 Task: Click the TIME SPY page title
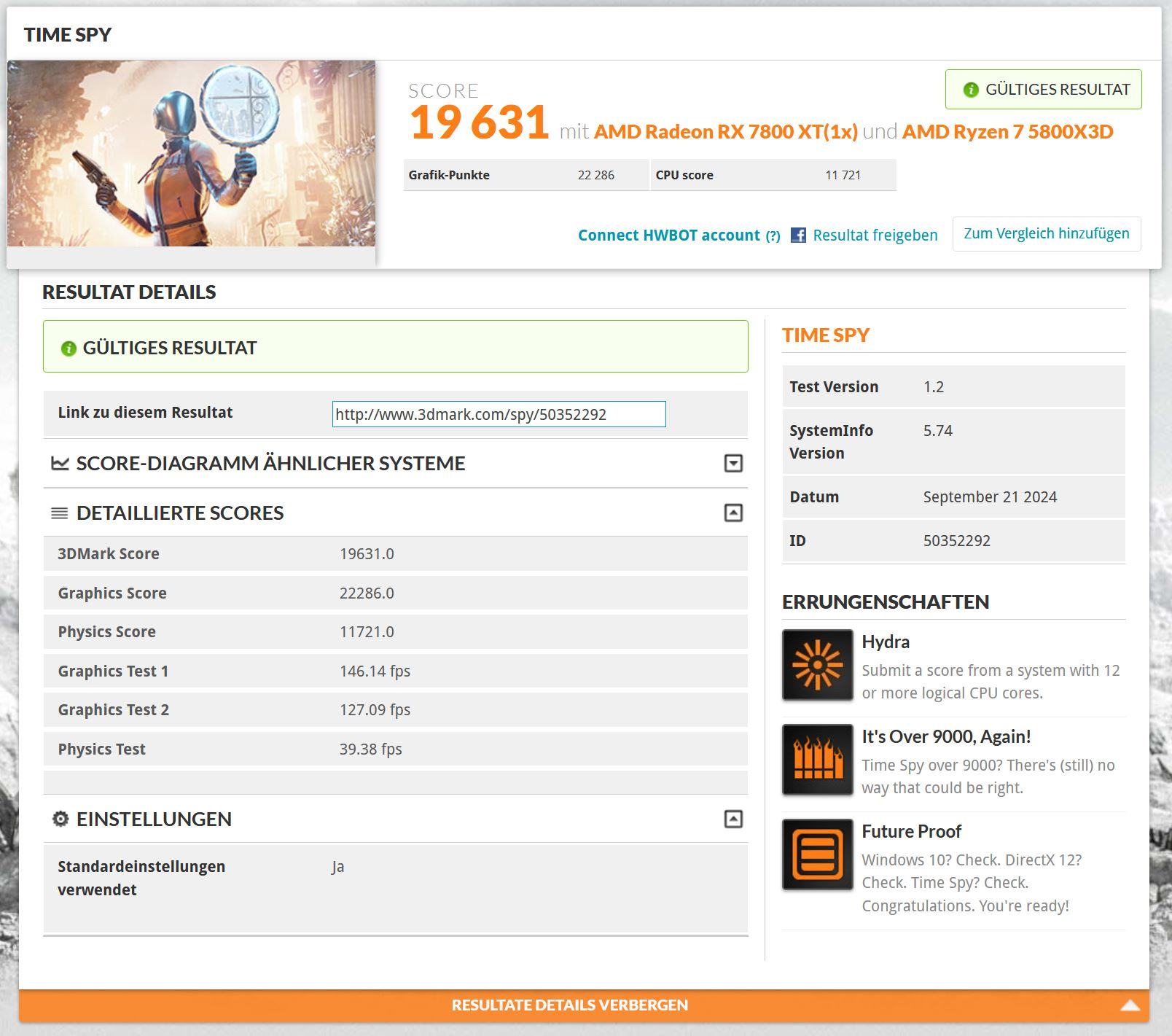pyautogui.click(x=68, y=34)
